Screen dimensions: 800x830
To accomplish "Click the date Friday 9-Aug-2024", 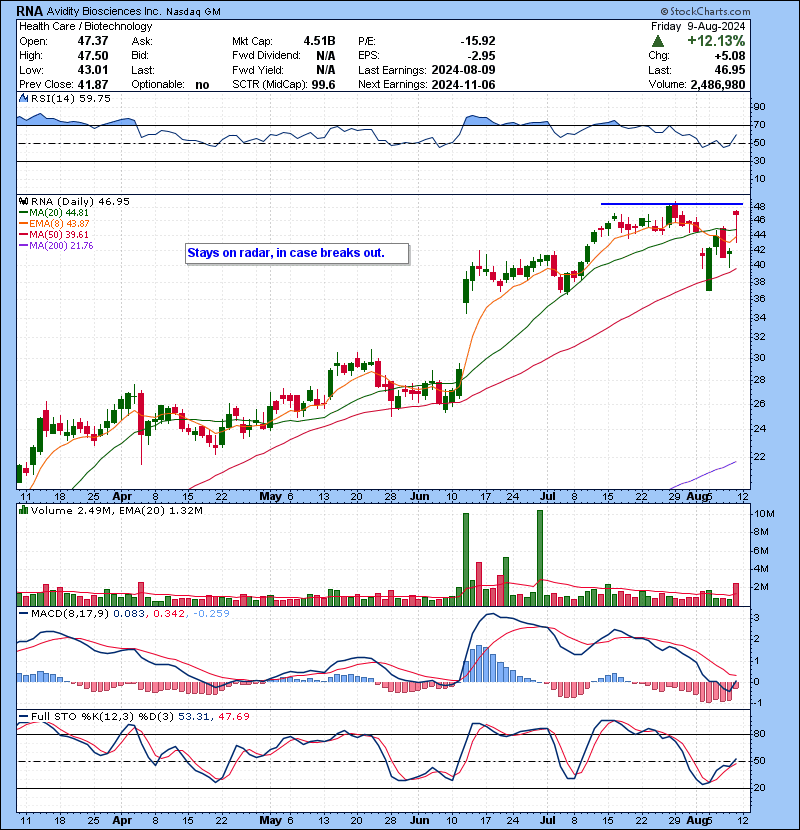I will (x=698, y=26).
